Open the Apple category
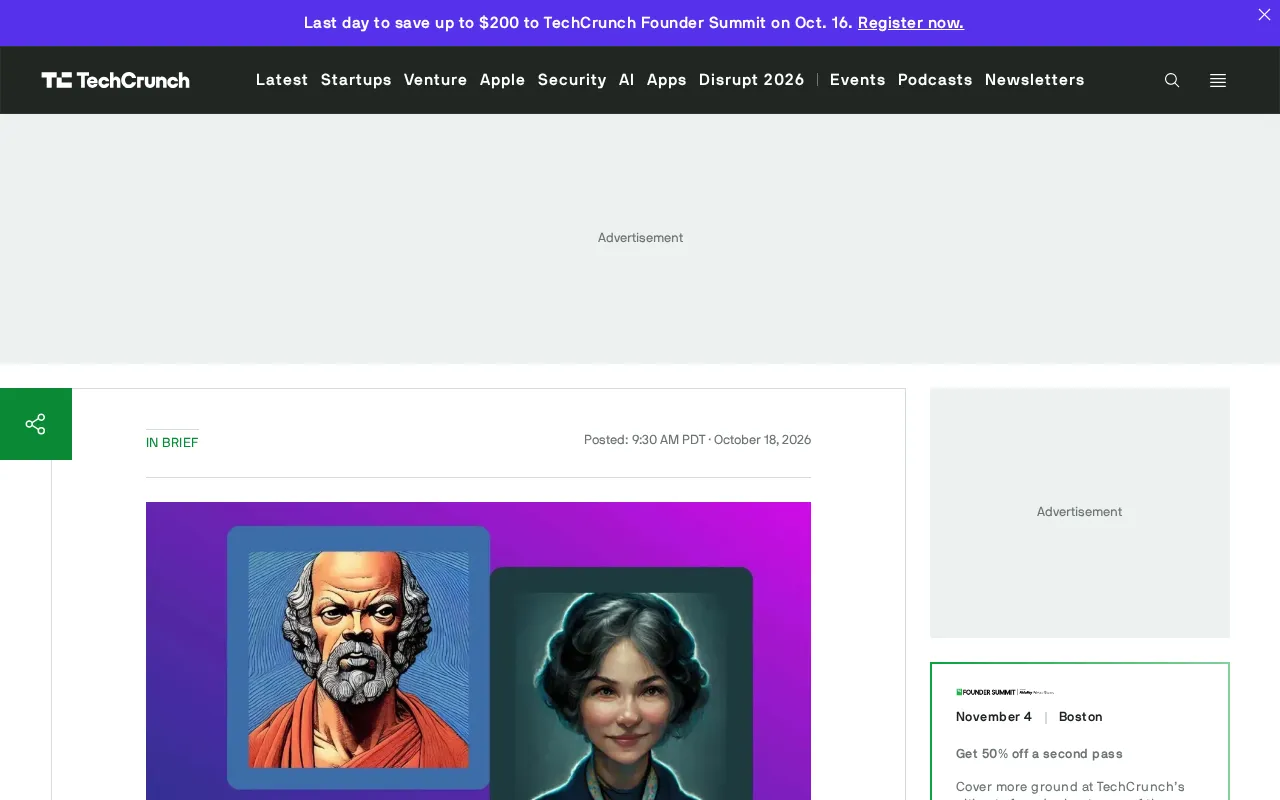The height and width of the screenshot is (800, 1280). [x=502, y=80]
